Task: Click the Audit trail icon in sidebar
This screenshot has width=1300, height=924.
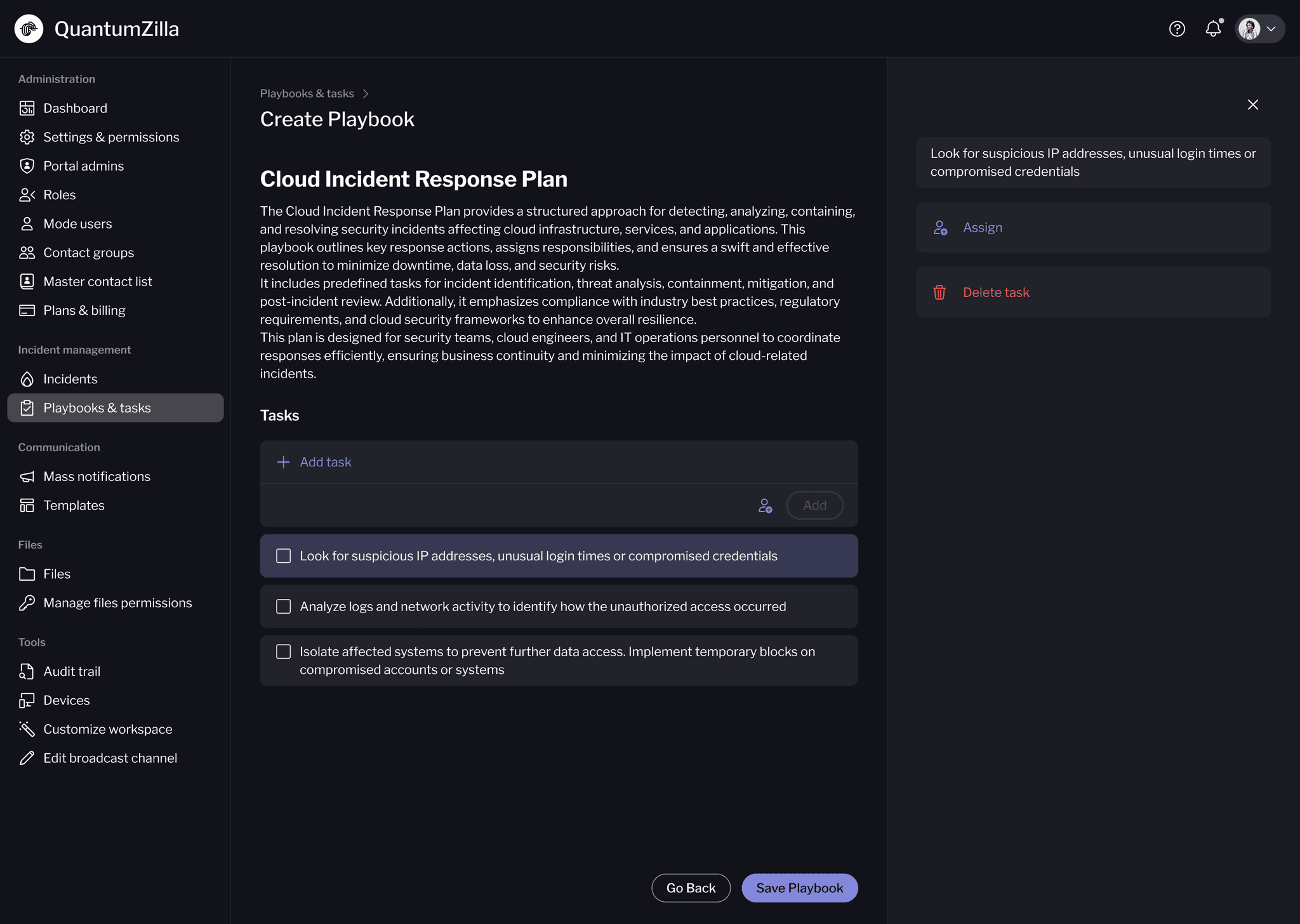Action: 27,671
